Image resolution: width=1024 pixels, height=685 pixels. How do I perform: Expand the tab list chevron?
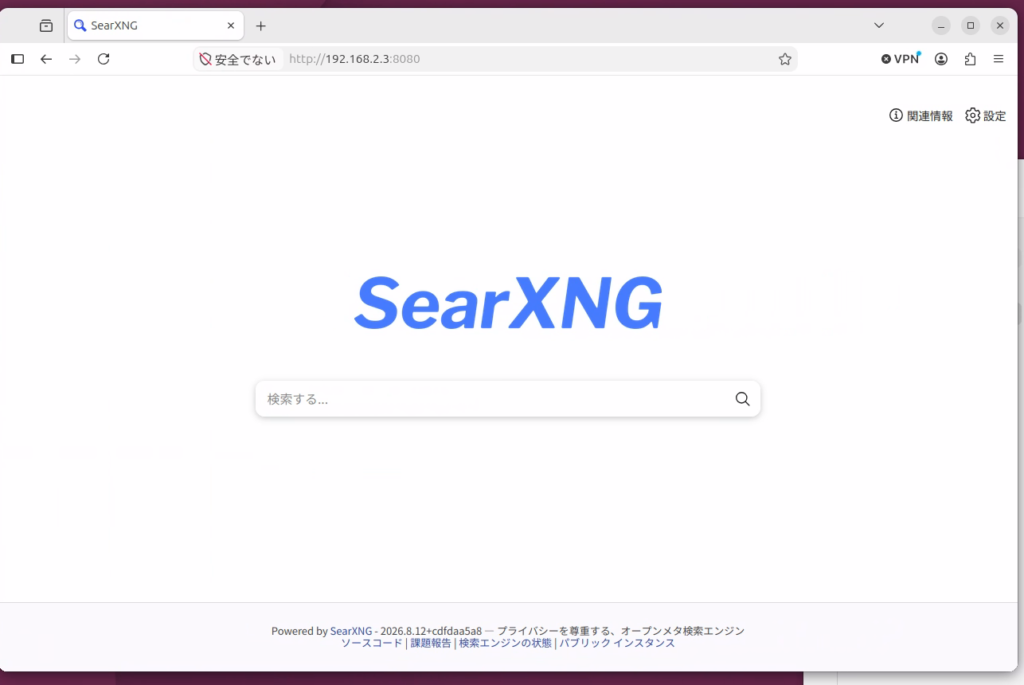pos(878,25)
